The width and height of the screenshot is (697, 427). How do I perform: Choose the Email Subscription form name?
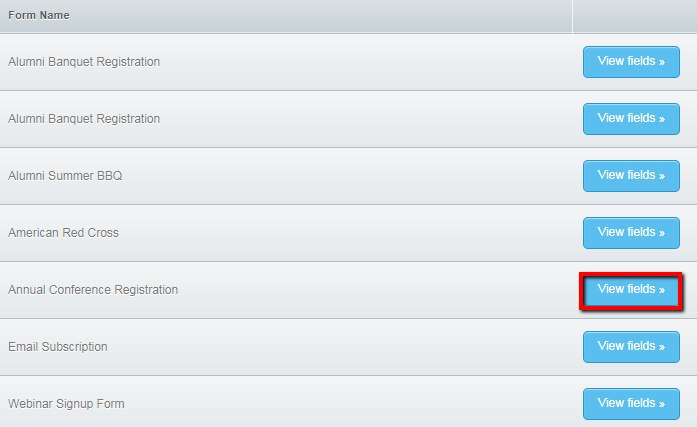click(x=58, y=347)
